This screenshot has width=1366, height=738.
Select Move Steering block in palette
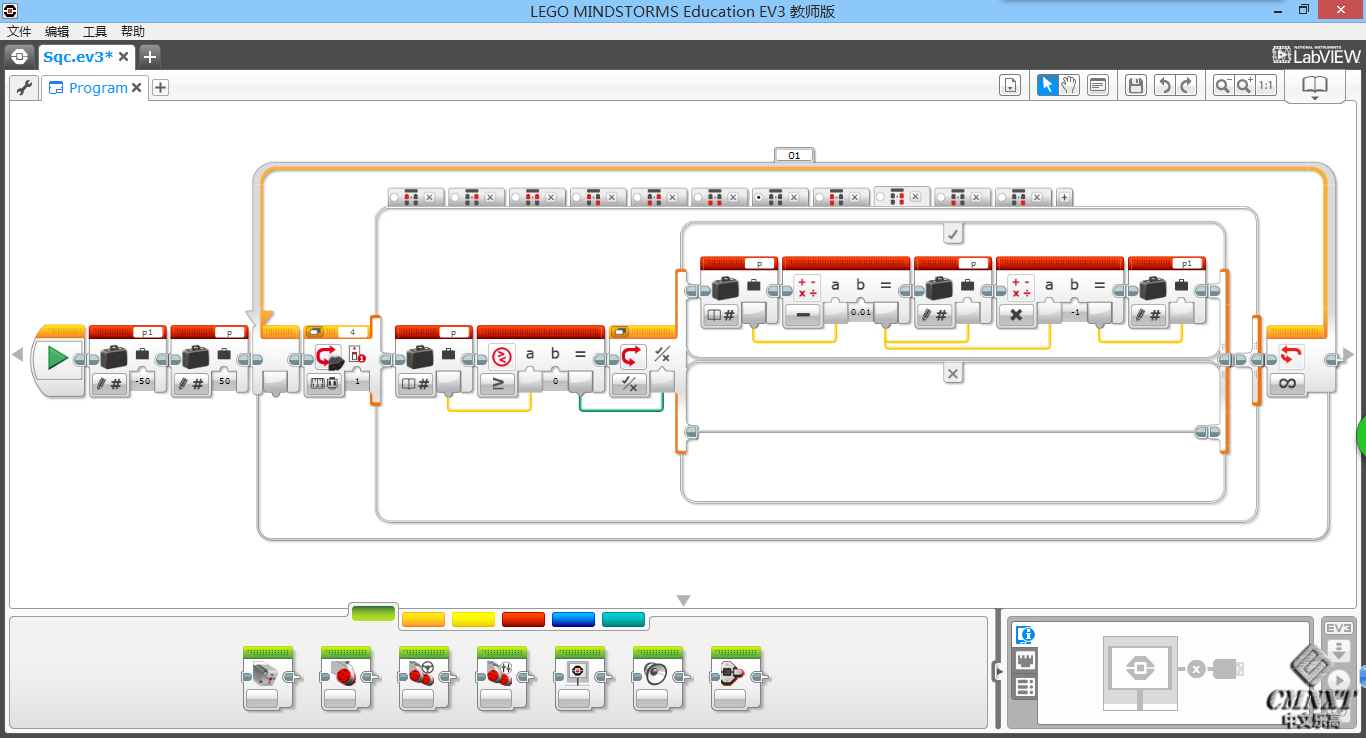tap(424, 678)
